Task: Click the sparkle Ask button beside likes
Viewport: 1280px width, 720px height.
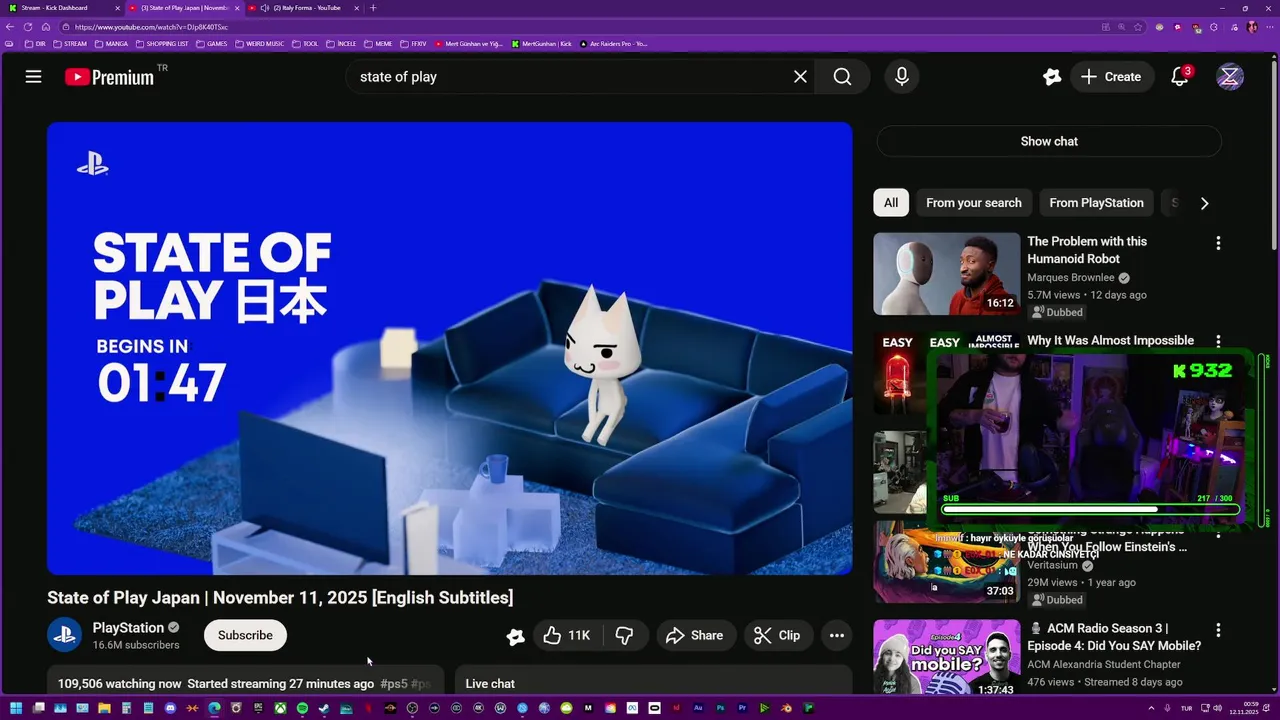Action: point(516,636)
